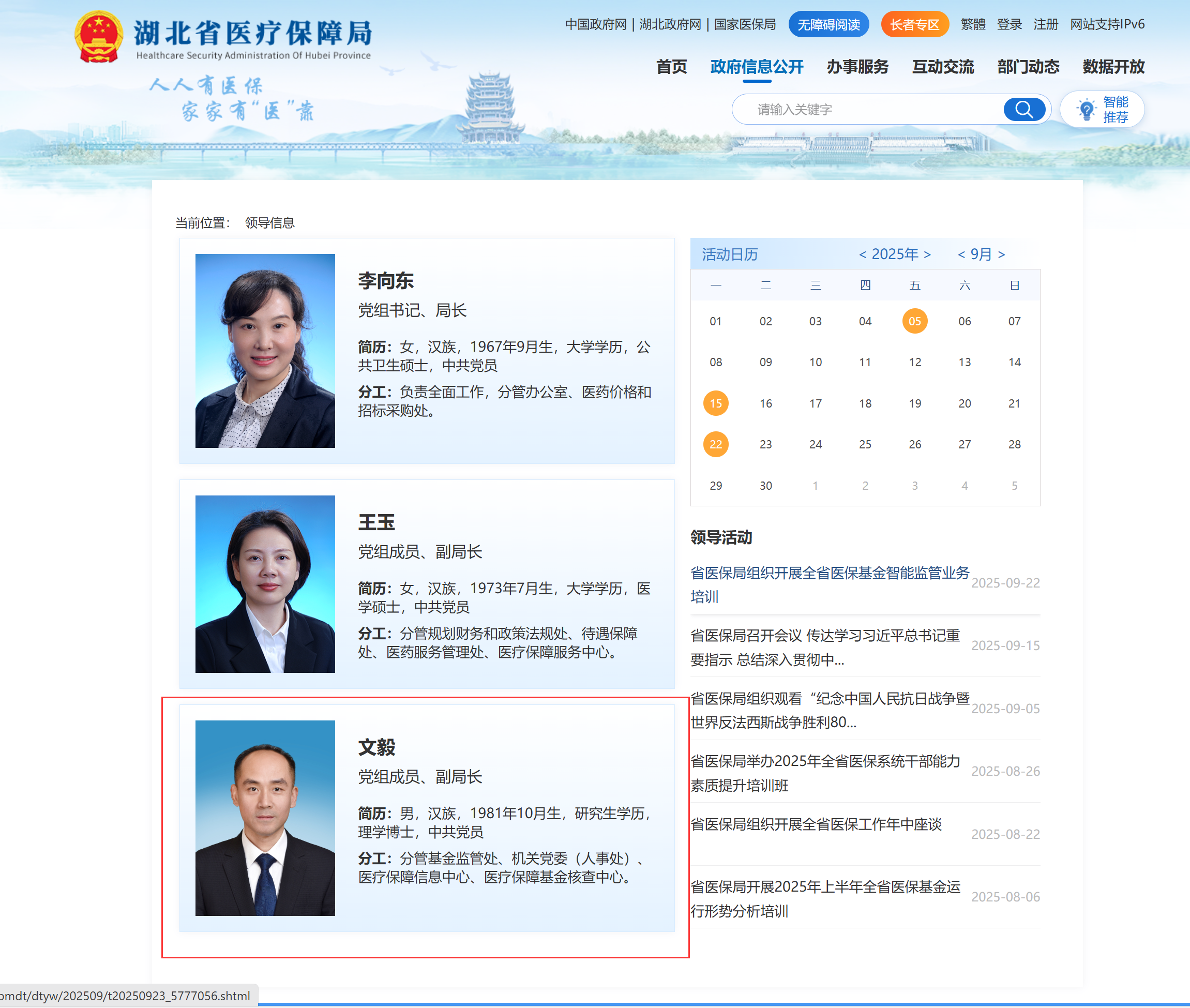Screen dimensions: 1190x1008
Task: Open the 政府信息公开 navigation tab
Action: click(757, 67)
